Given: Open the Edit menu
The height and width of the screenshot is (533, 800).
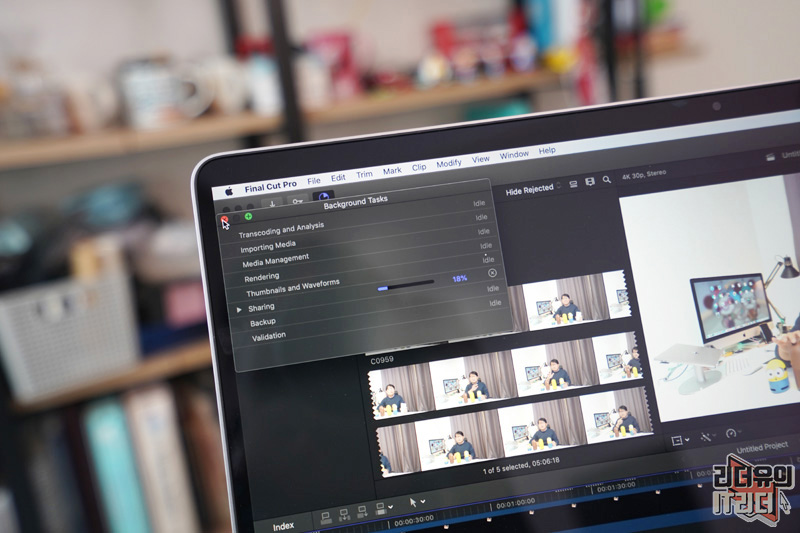Looking at the screenshot, I should [338, 177].
